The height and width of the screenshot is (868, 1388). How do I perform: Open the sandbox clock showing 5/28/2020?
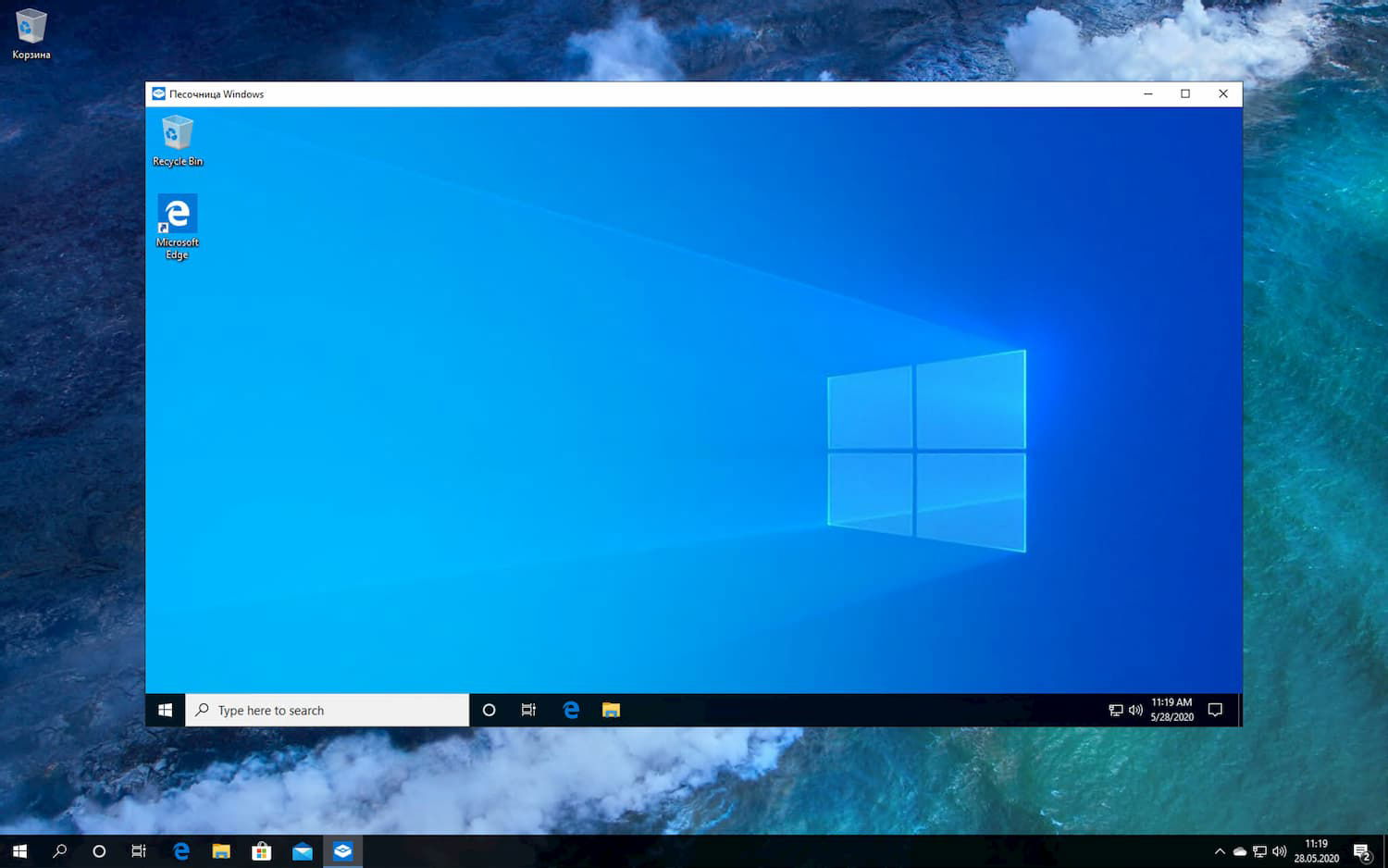coord(1170,710)
